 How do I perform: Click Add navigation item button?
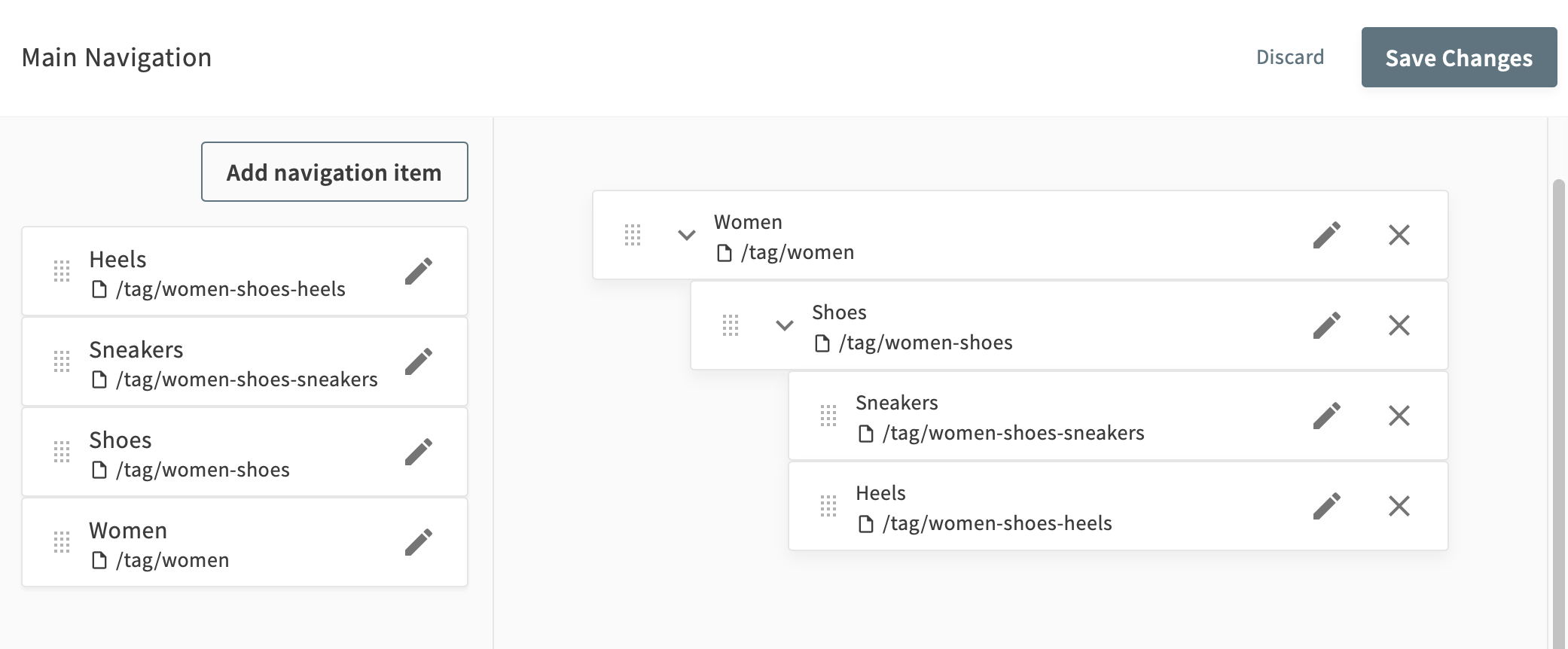(334, 172)
